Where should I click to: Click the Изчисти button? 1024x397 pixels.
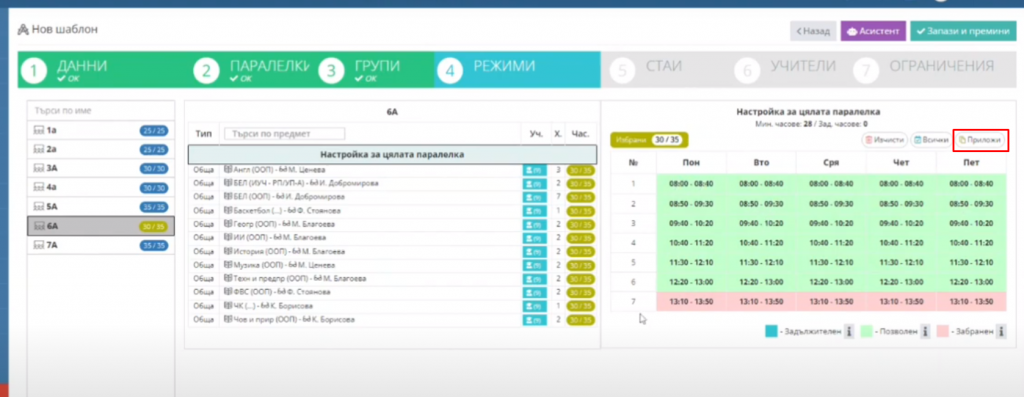(885, 140)
